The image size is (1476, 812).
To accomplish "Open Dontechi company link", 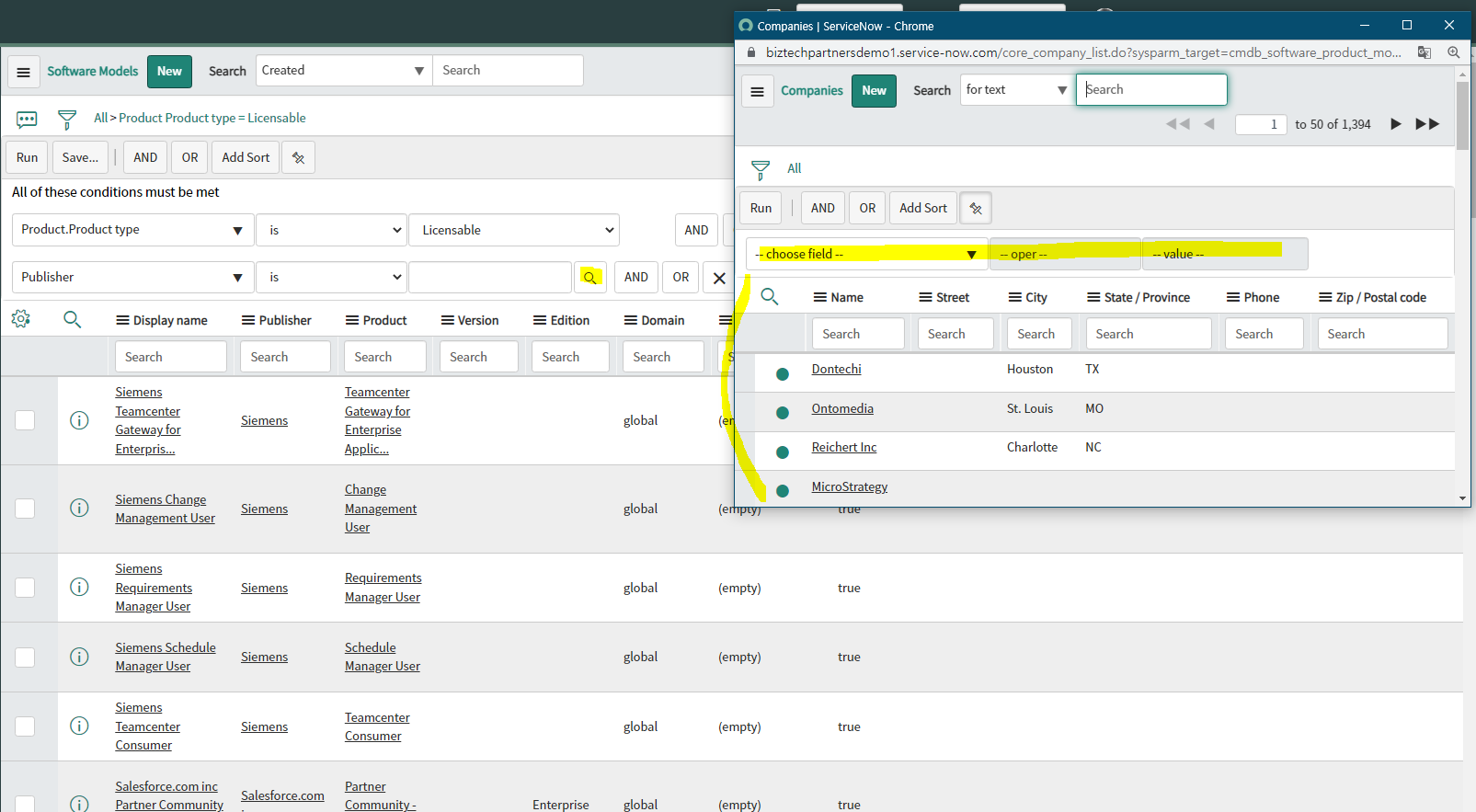I will [836, 369].
